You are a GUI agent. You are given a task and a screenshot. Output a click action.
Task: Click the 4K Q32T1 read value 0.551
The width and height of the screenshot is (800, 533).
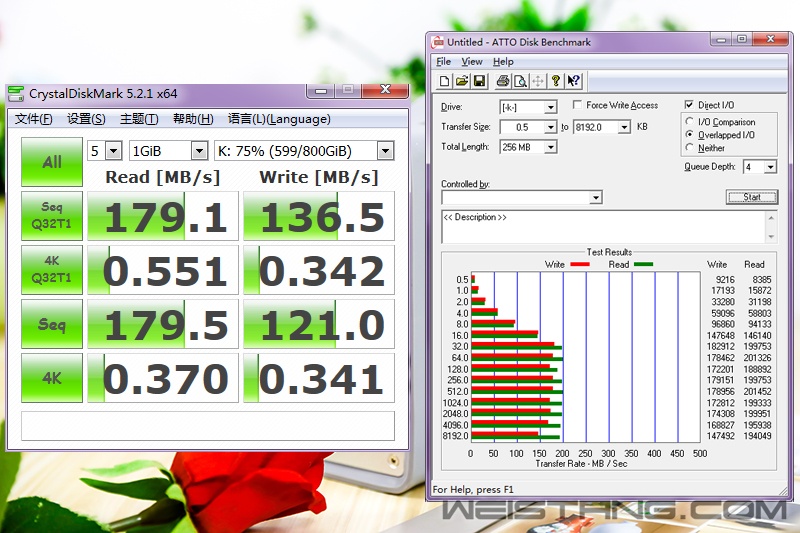[163, 270]
